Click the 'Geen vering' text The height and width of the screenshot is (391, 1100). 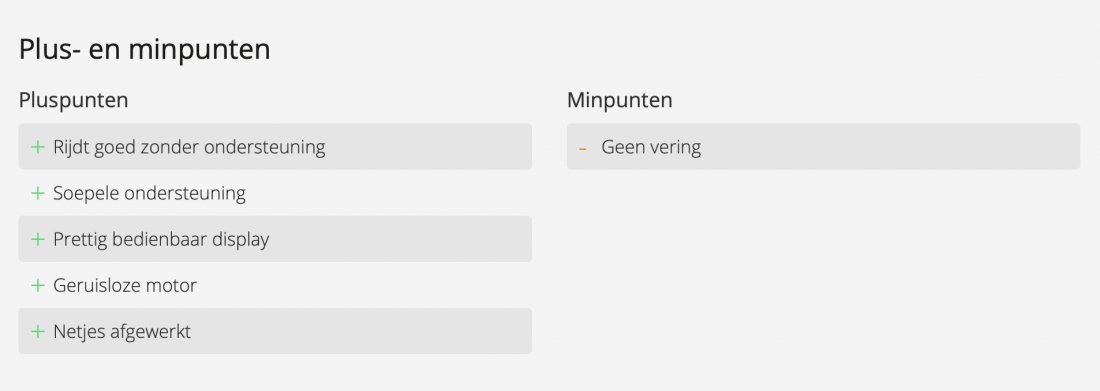tap(651, 147)
